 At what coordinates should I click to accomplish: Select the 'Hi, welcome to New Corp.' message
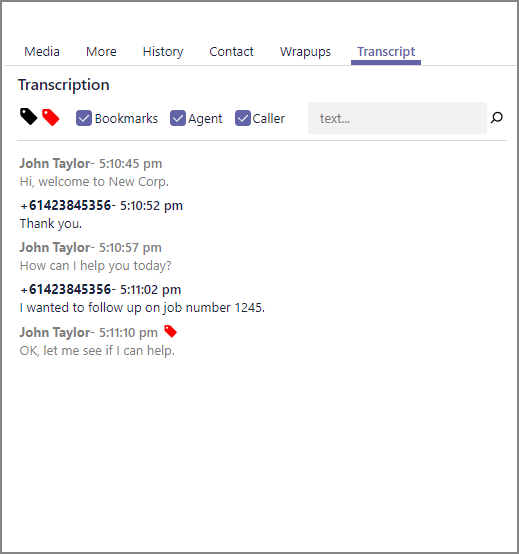94,182
